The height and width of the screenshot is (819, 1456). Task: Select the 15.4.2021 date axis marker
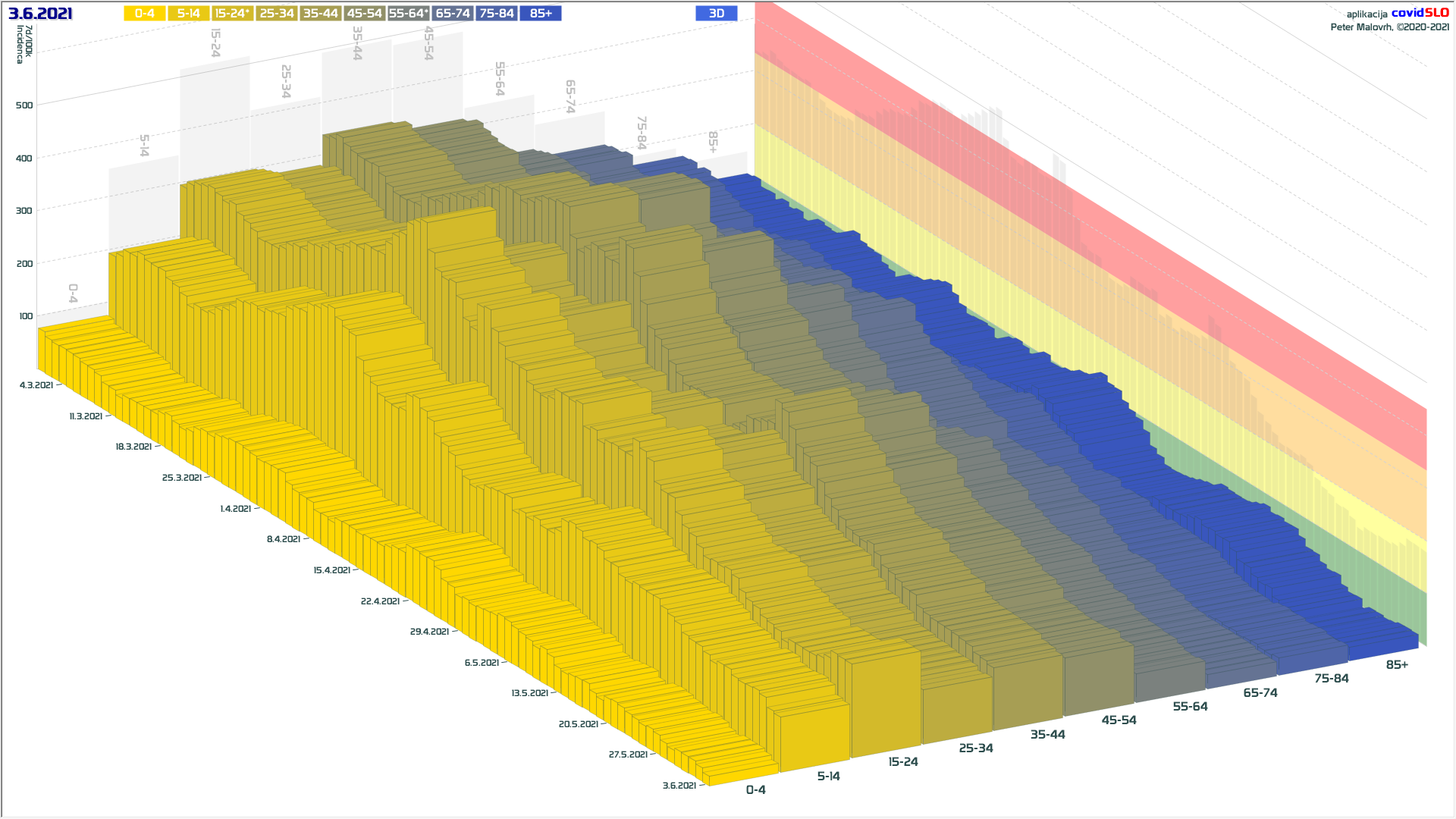[x=331, y=570]
